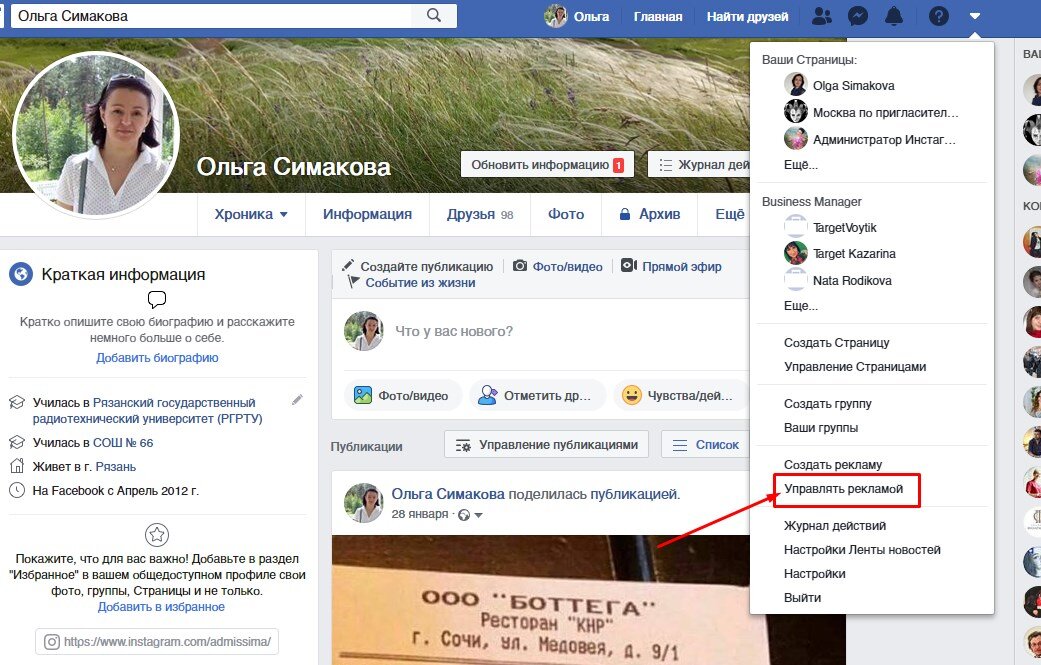The width and height of the screenshot is (1041, 665).
Task: Edit education with the pencil icon
Action: point(297,400)
